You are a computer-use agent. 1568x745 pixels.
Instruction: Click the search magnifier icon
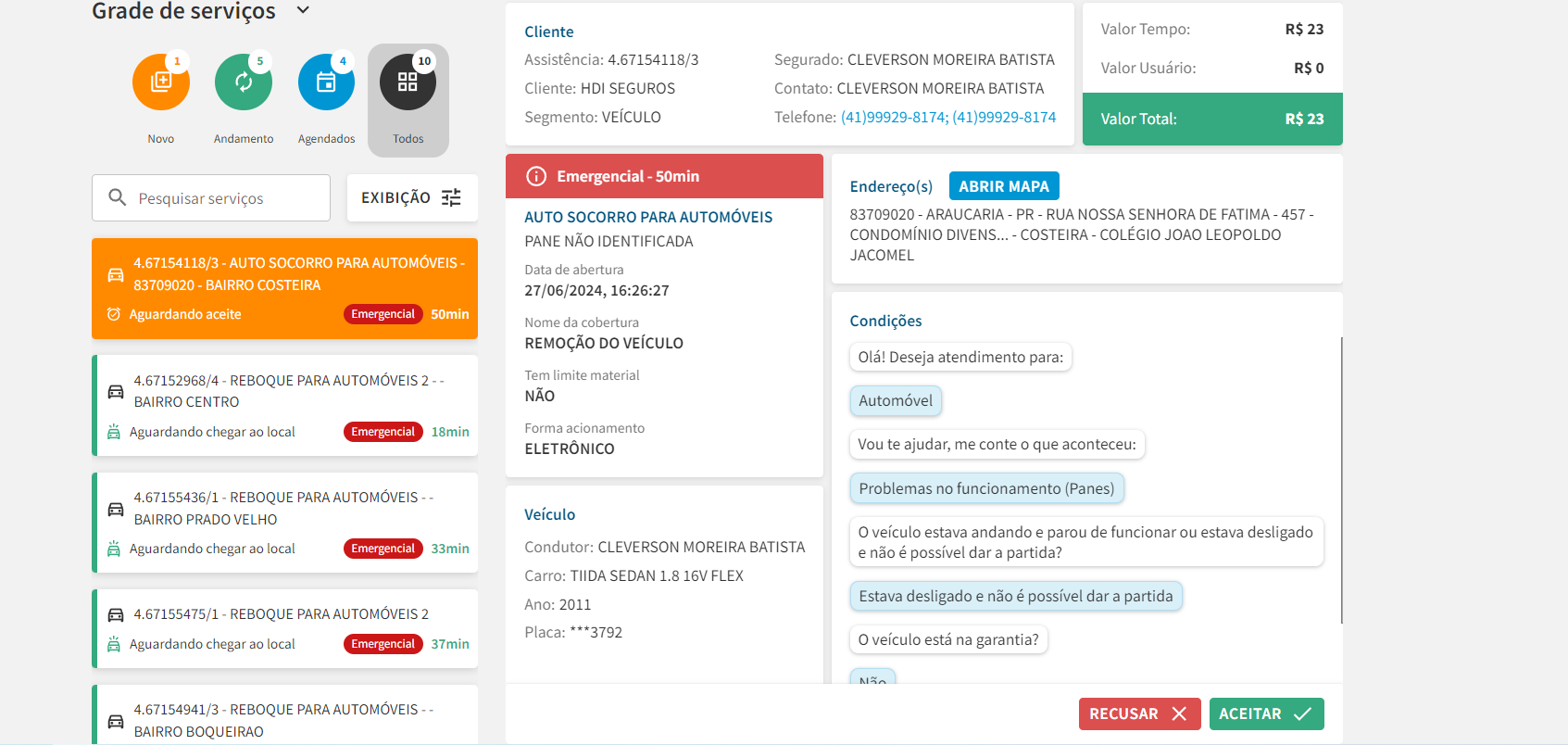pos(118,197)
